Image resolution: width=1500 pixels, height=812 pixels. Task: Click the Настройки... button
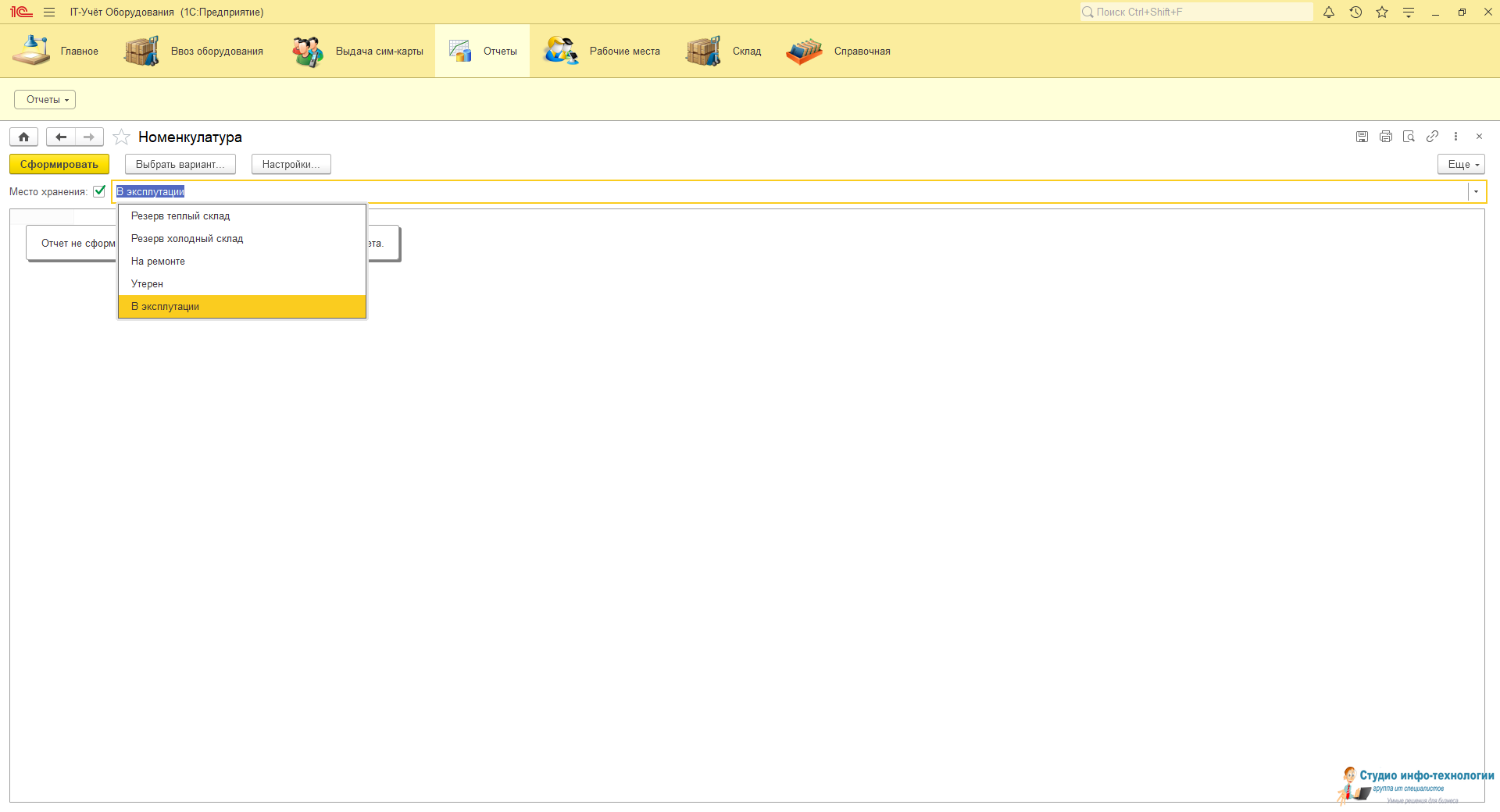pyautogui.click(x=291, y=165)
